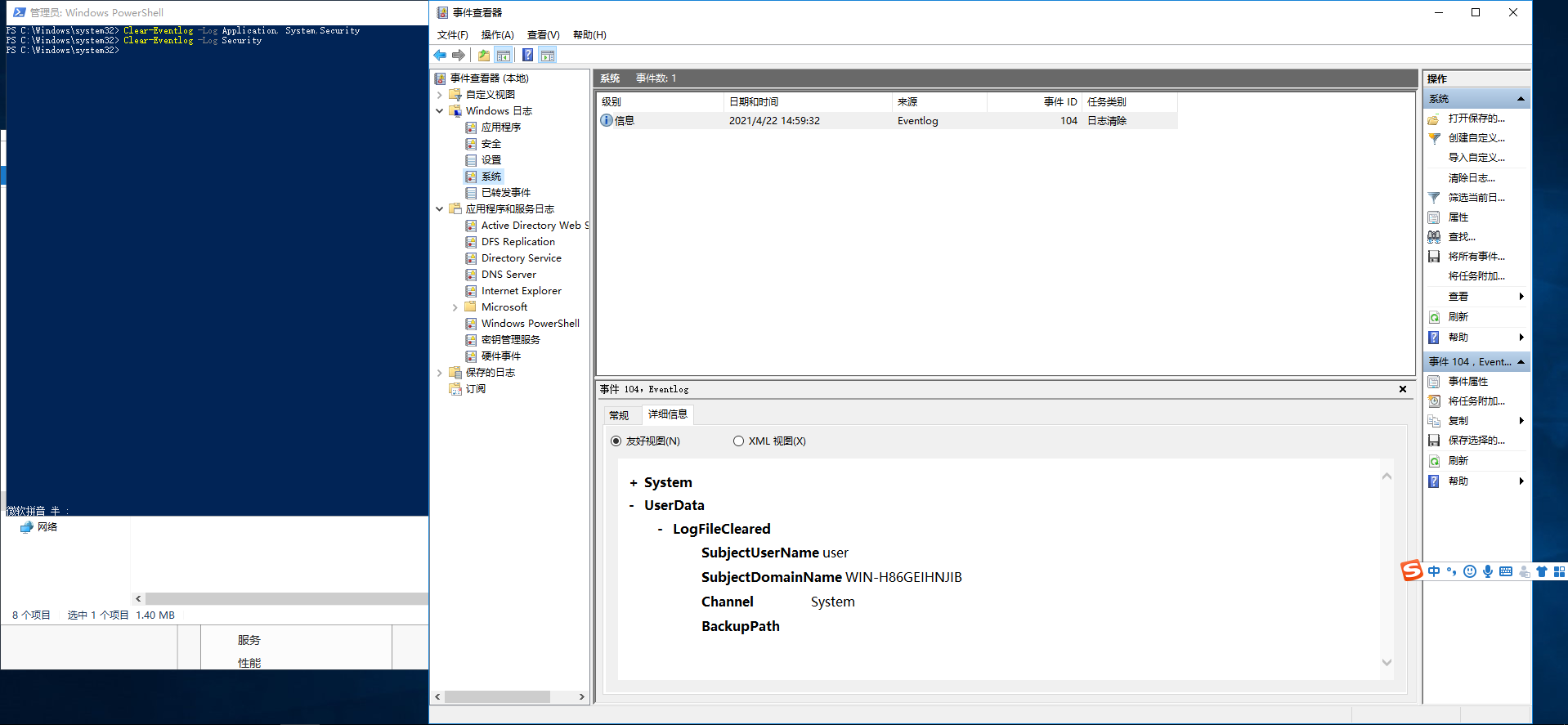Click the up-one-level folder toolbar icon
Screen dimensions: 1568x725
click(484, 55)
